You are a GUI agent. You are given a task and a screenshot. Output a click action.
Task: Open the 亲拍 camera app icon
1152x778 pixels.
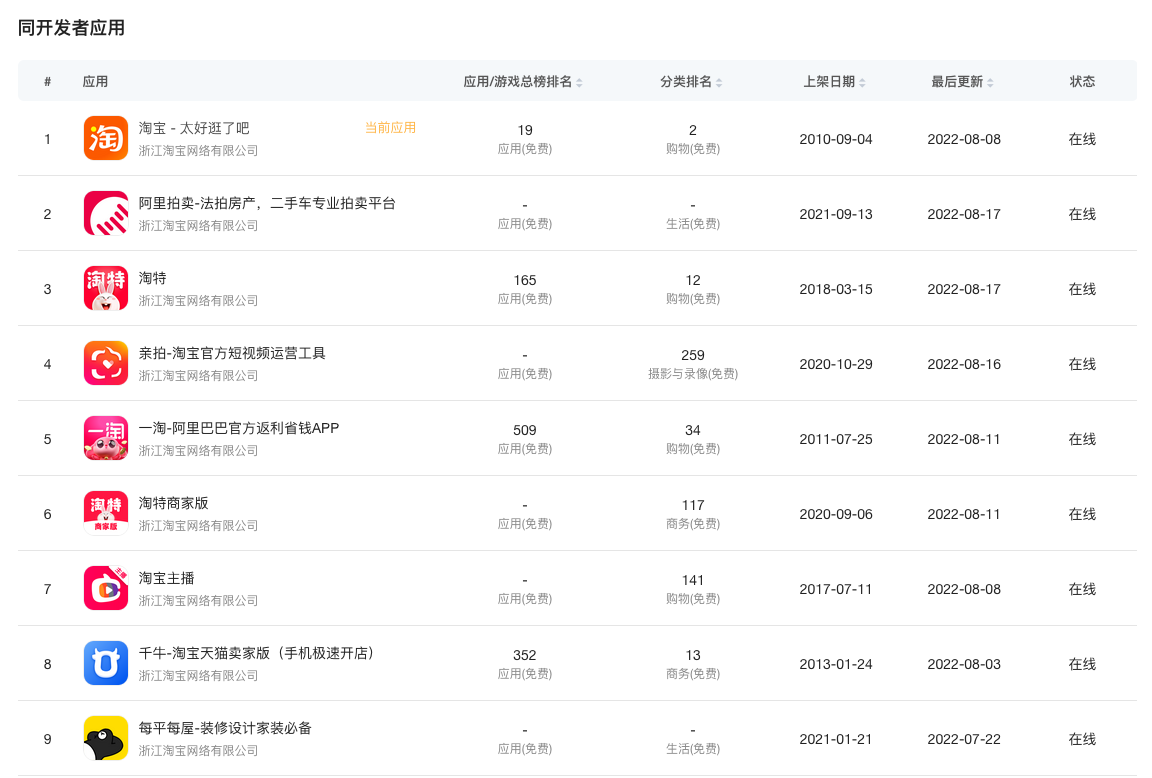(106, 363)
